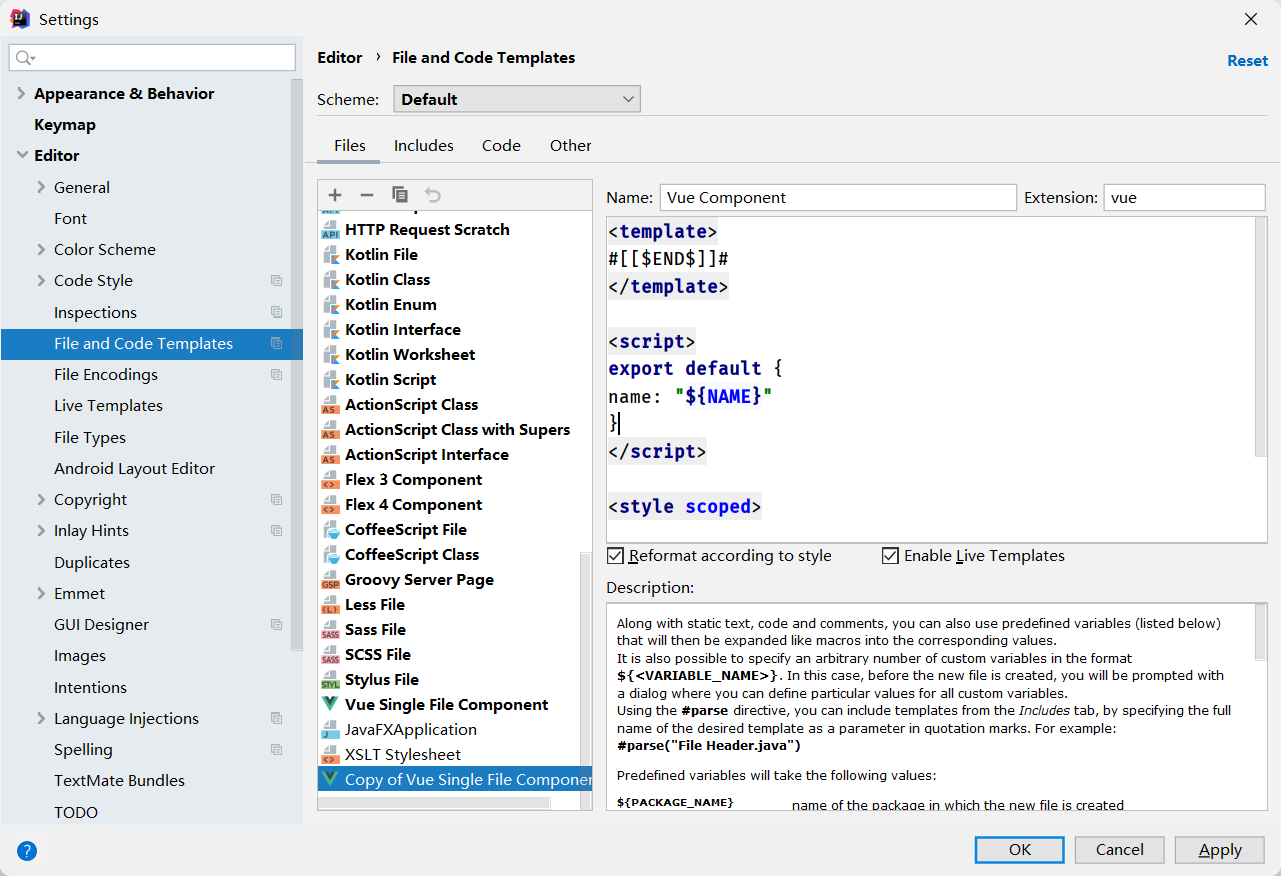
Task: Collapse the Editor settings section
Action: tap(21, 155)
